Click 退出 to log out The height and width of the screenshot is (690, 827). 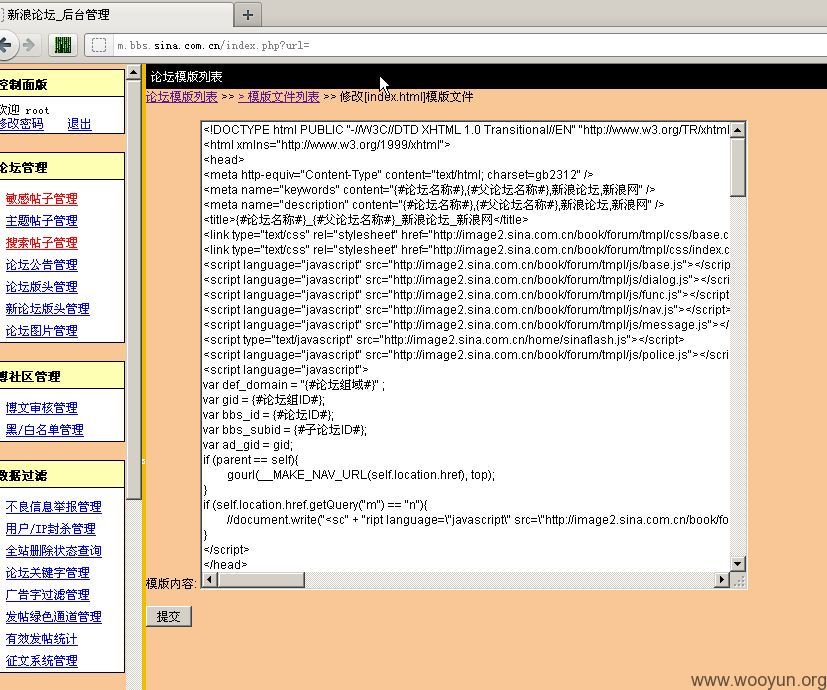[79, 124]
